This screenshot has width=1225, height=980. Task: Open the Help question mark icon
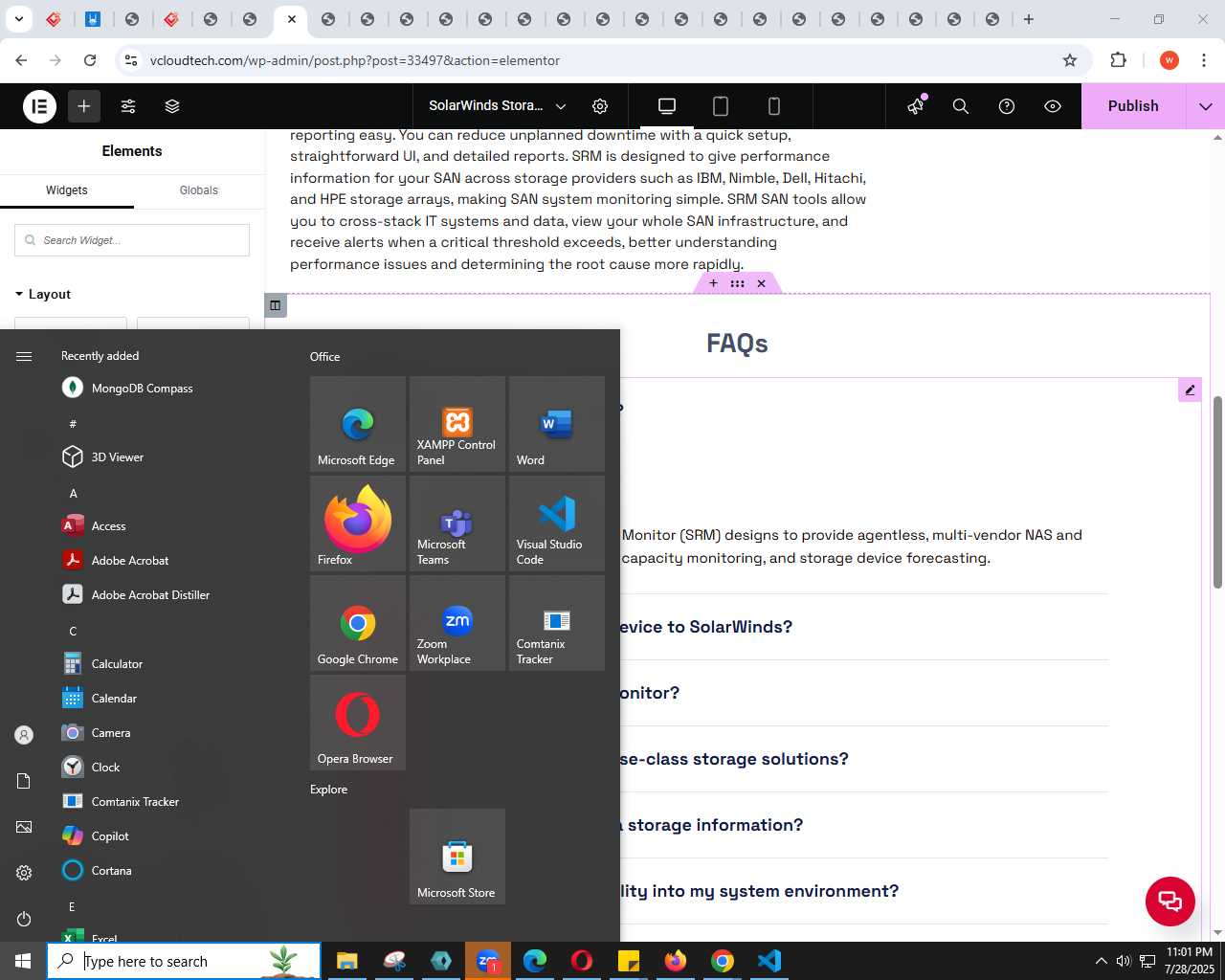point(1007,106)
